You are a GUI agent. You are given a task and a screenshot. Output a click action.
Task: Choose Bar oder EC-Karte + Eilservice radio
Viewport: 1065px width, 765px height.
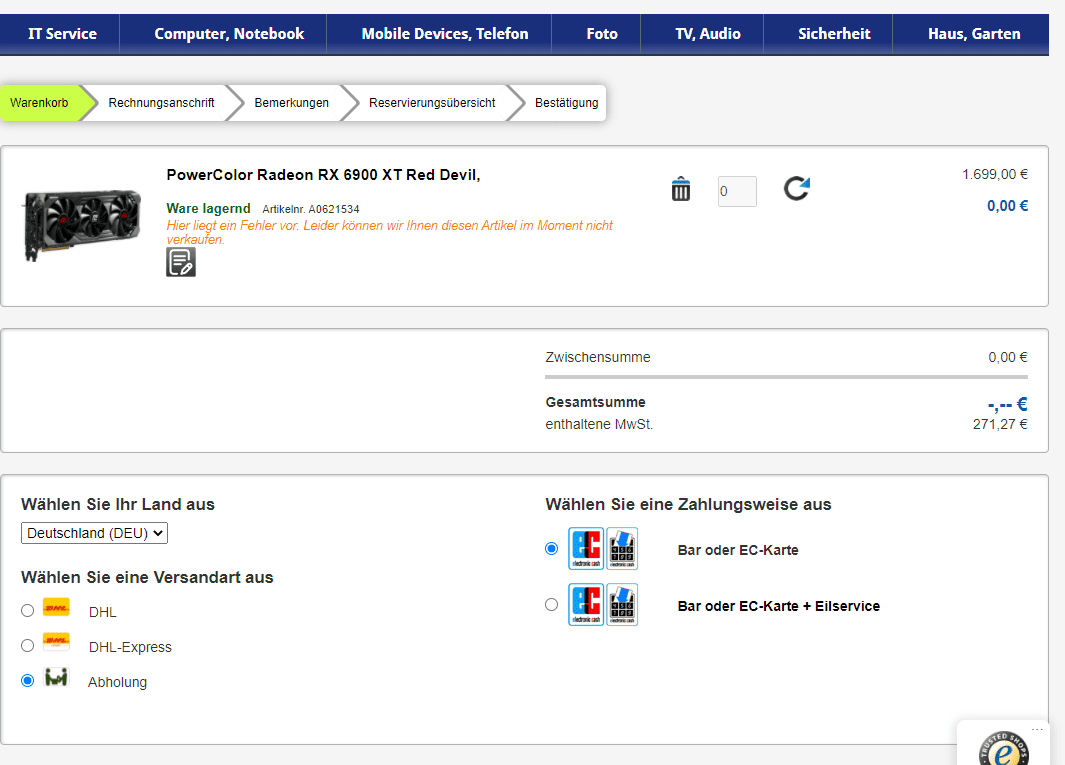[x=552, y=604]
